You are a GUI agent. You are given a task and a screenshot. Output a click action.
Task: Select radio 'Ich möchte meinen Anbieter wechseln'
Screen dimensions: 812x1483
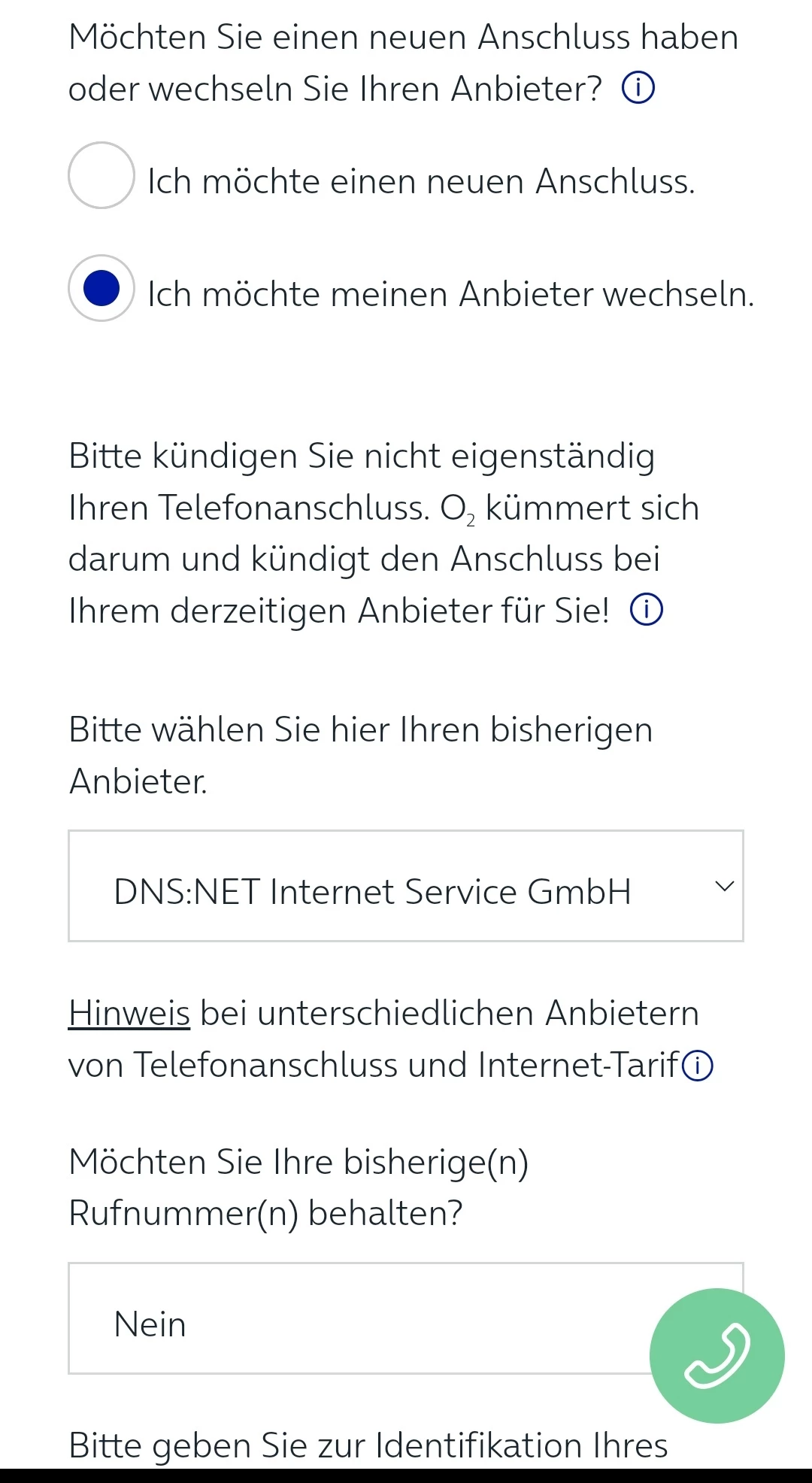coord(101,289)
